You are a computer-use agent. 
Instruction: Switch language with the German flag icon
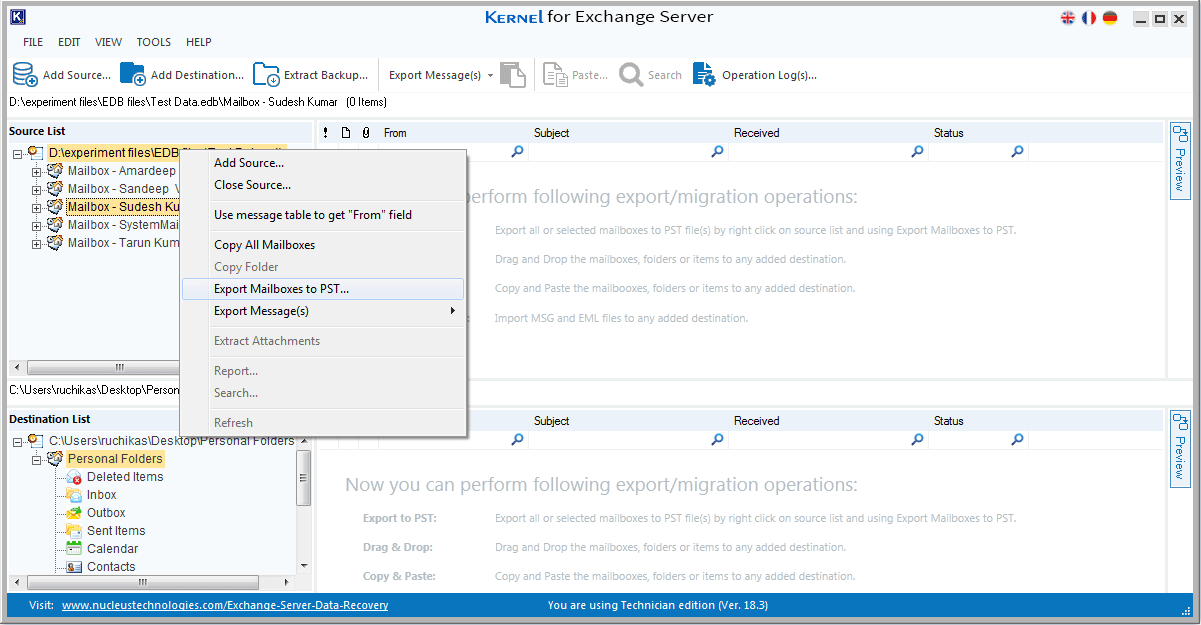(1110, 18)
